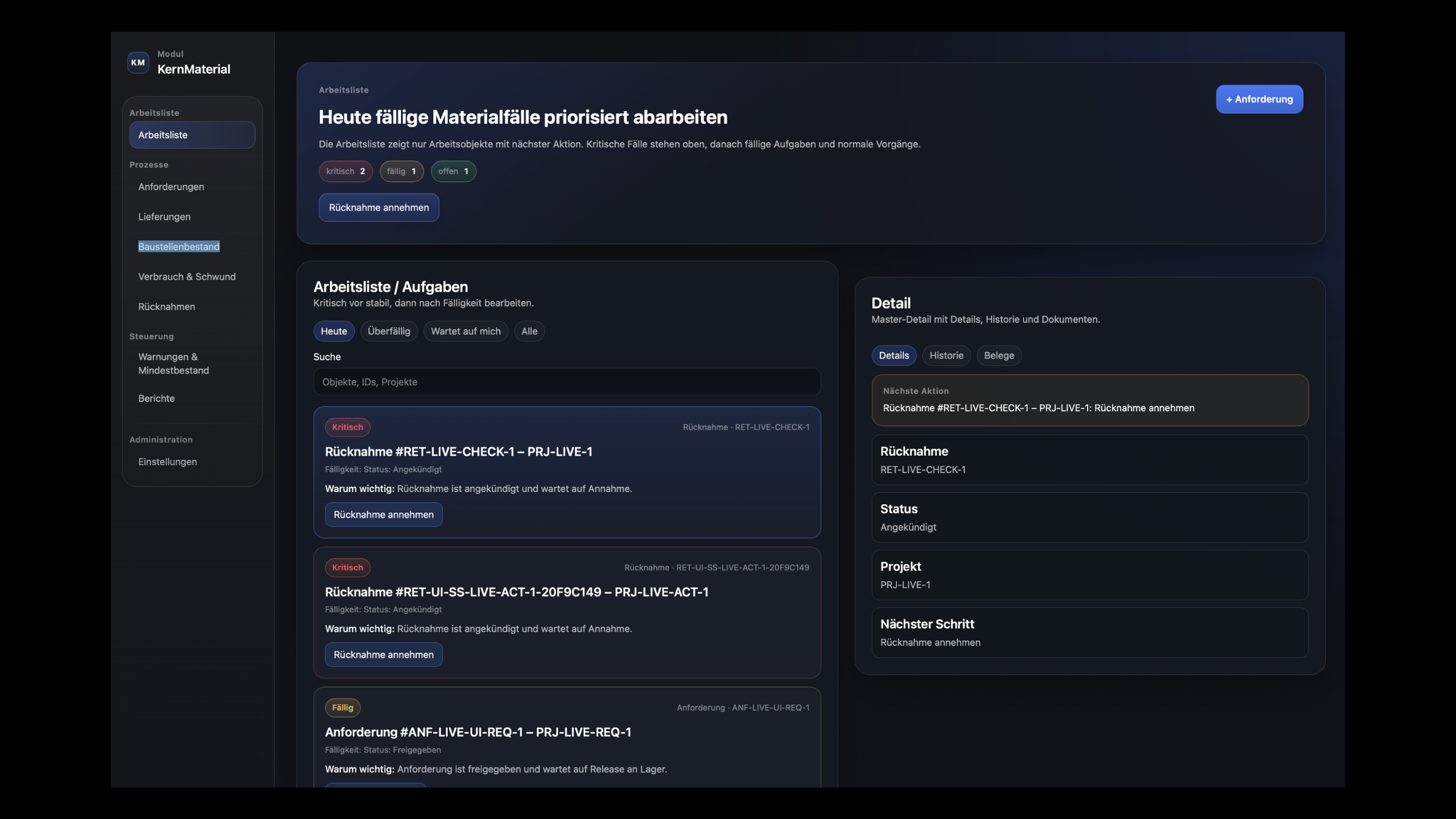Screen dimensions: 1456x819
Task: Toggle the fällig filter chip
Action: pos(402,171)
